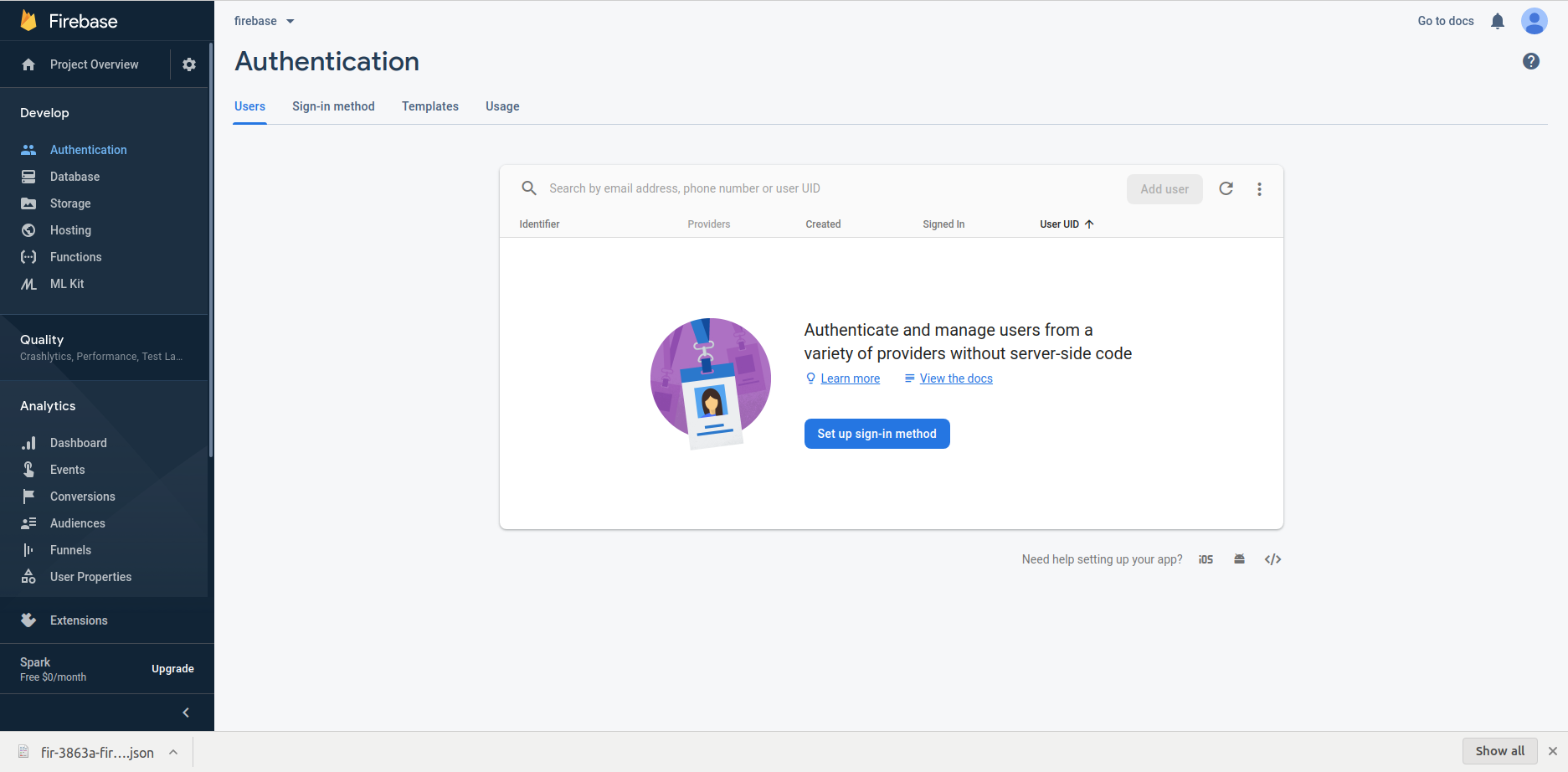
Task: Click the User Properties shapes icon
Action: pos(28,577)
